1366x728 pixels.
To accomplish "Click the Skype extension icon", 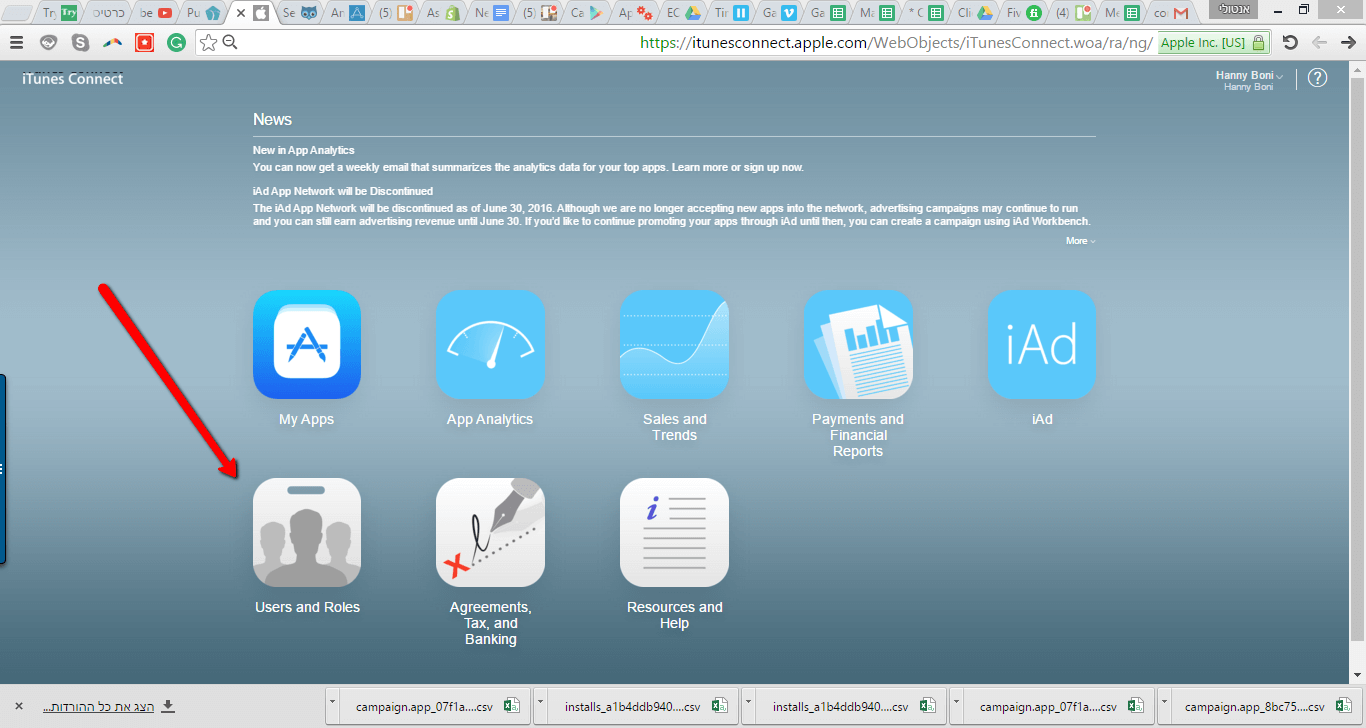I will click(x=80, y=43).
